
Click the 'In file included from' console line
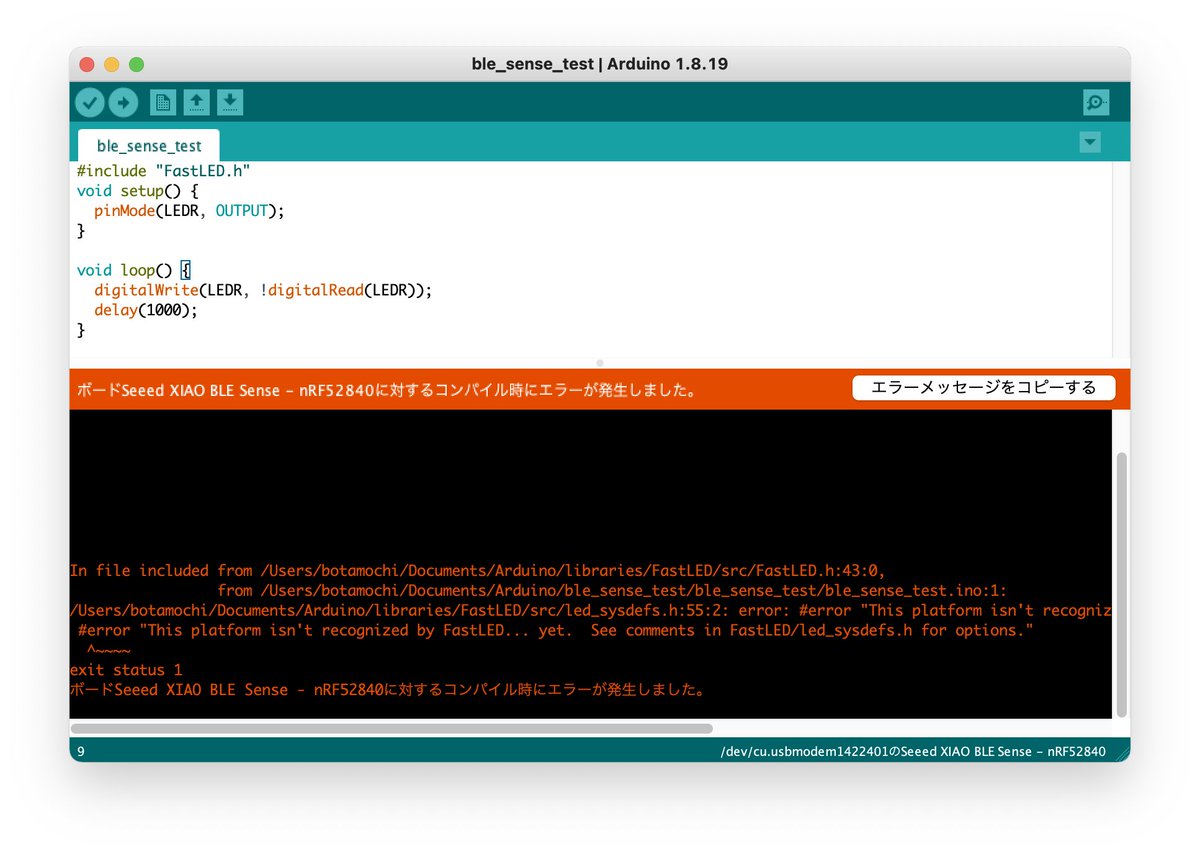[478, 570]
